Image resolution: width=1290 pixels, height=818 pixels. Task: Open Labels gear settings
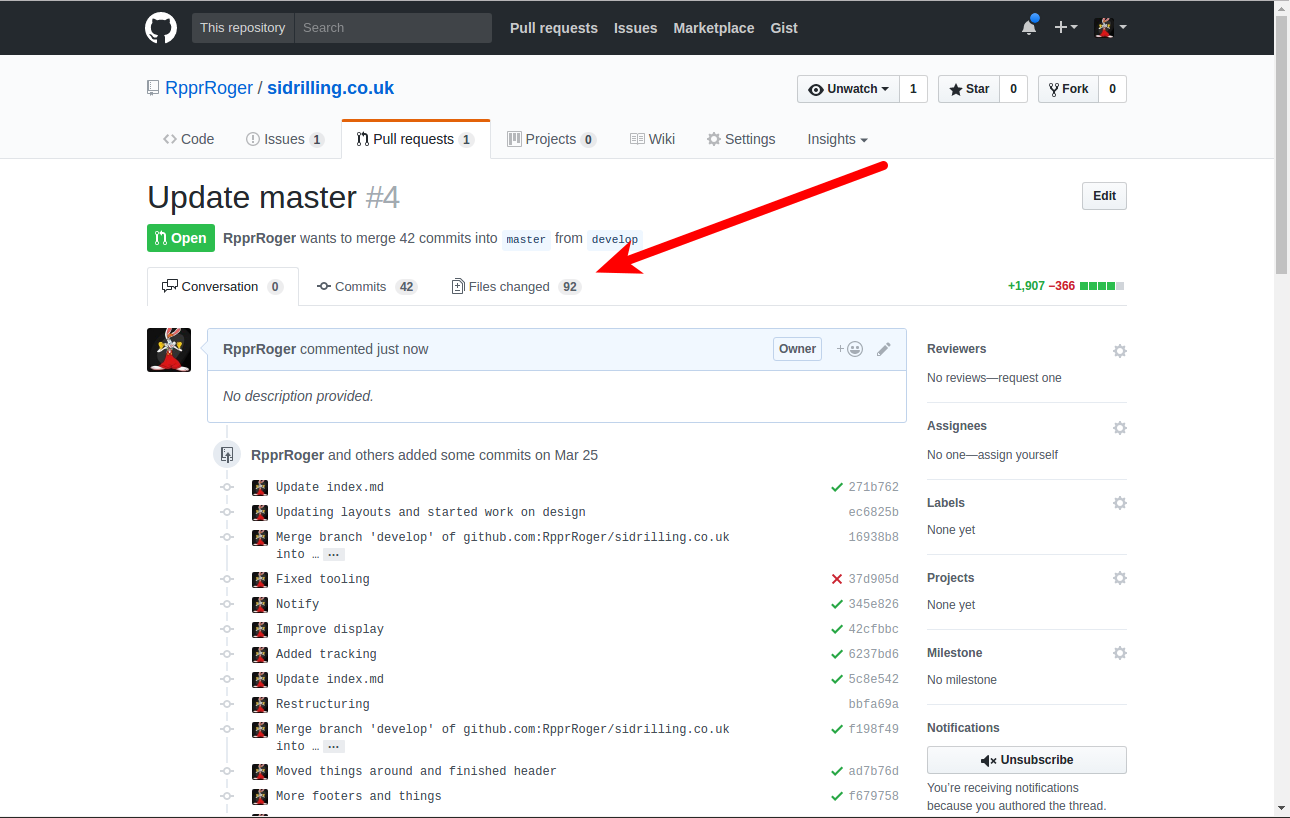pos(1120,503)
